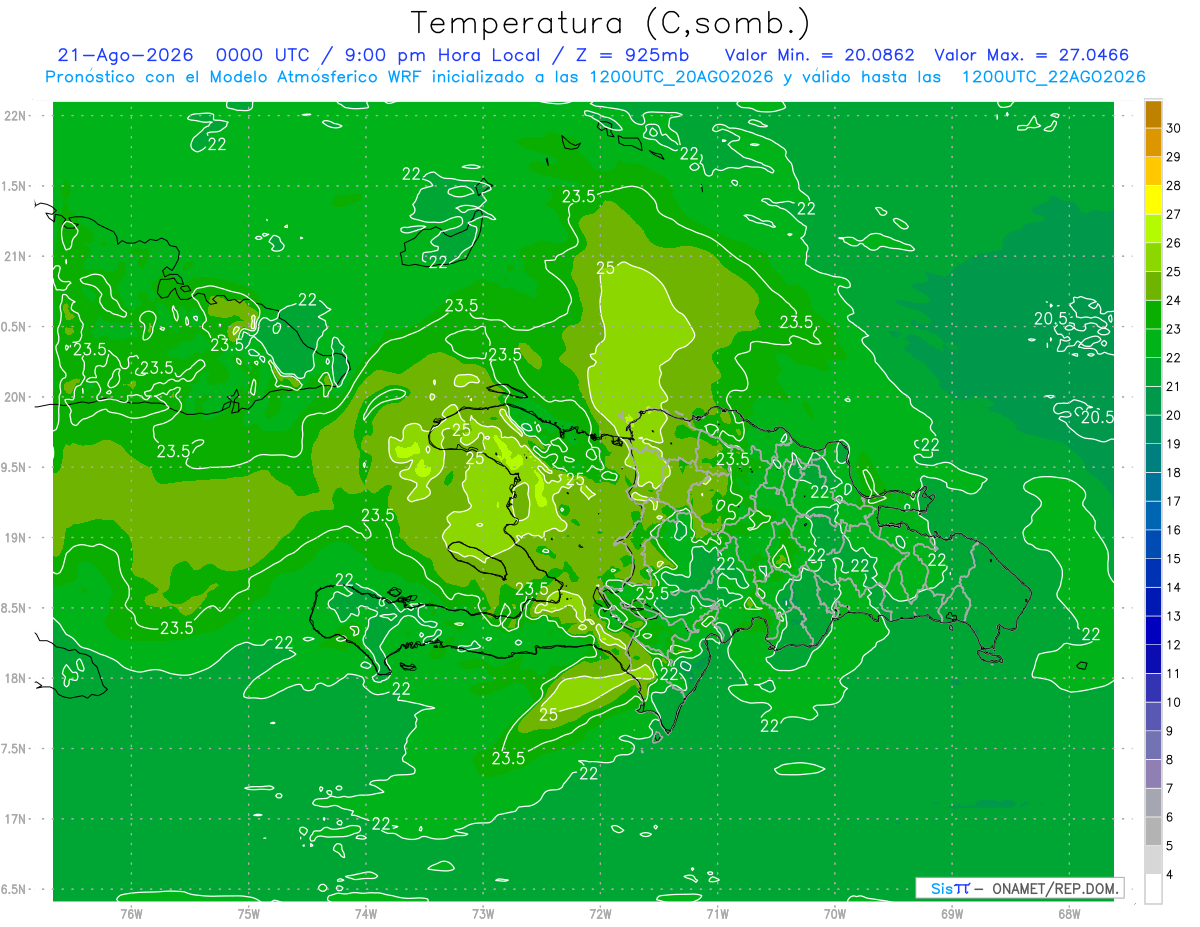
Task: Click the title "Temperatura (C,somb.)"
Action: pos(611,23)
